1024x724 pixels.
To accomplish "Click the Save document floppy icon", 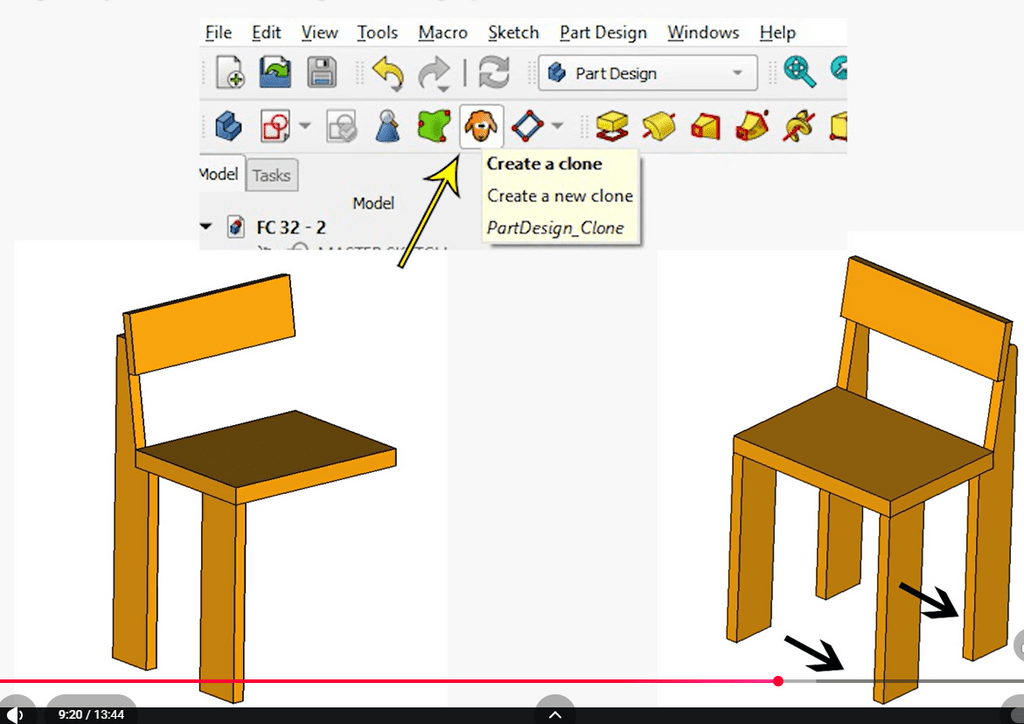I will (321, 73).
